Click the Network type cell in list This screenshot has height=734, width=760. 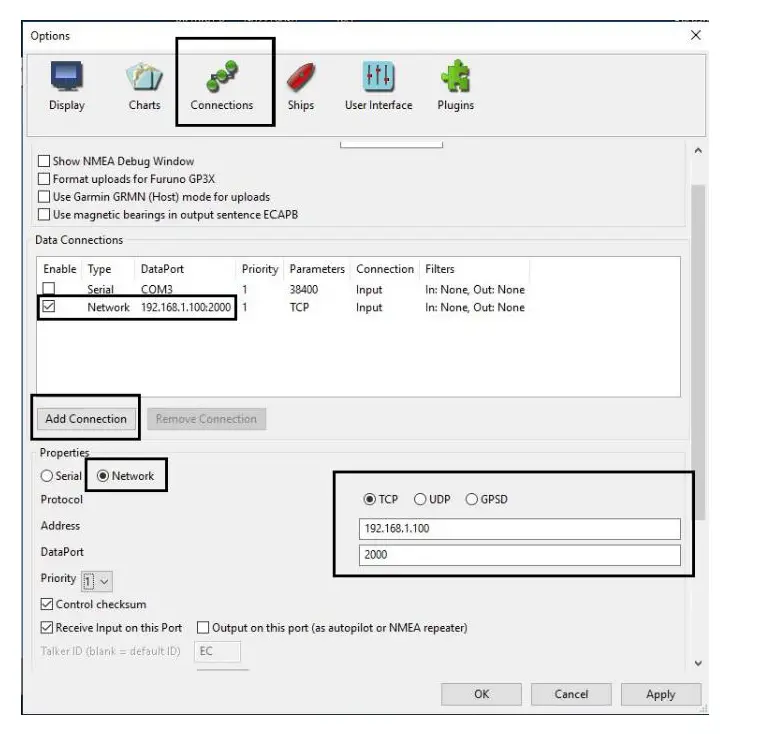coord(109,307)
